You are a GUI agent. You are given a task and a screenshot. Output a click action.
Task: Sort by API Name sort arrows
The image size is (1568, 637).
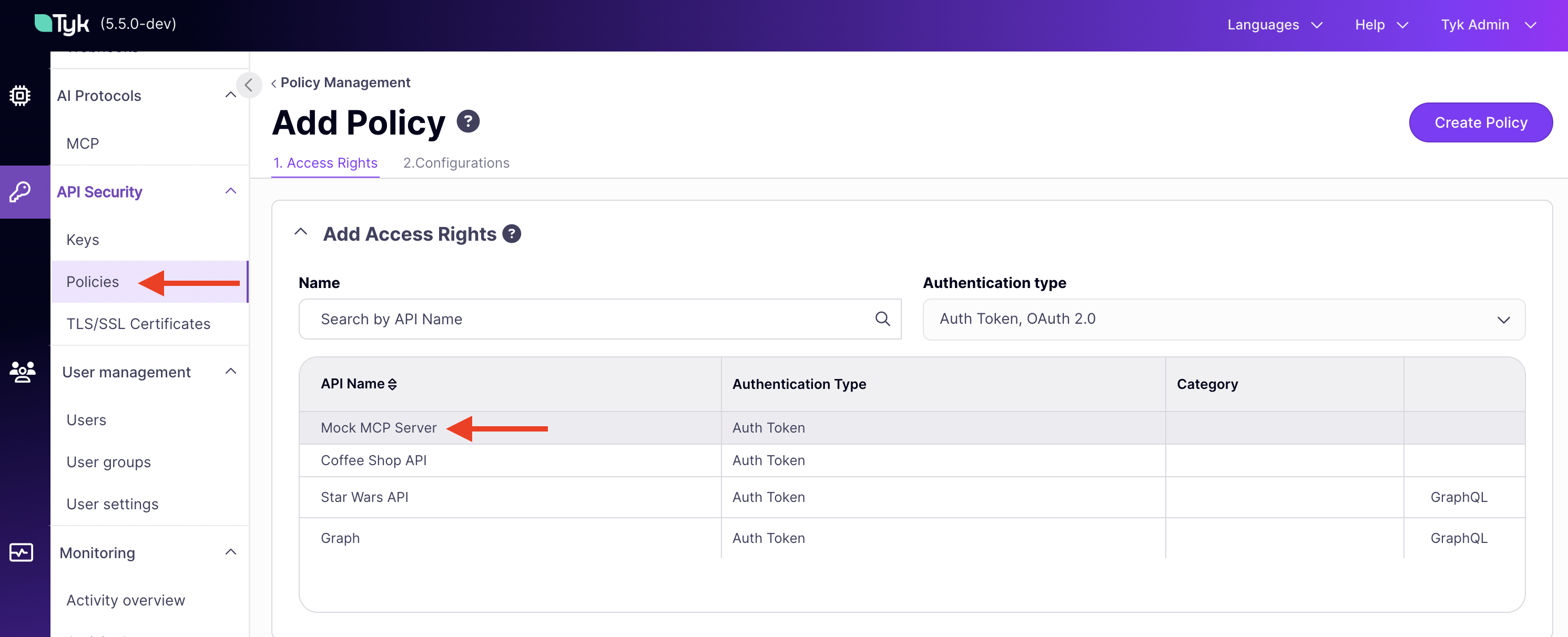point(392,384)
